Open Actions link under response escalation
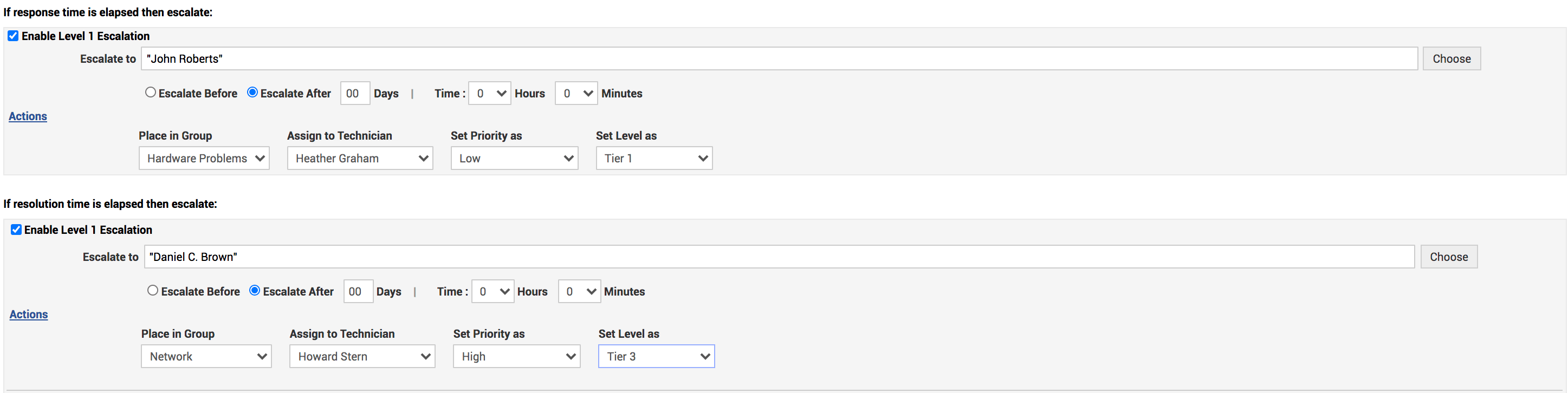This screenshot has height=393, width=1568. 28,116
